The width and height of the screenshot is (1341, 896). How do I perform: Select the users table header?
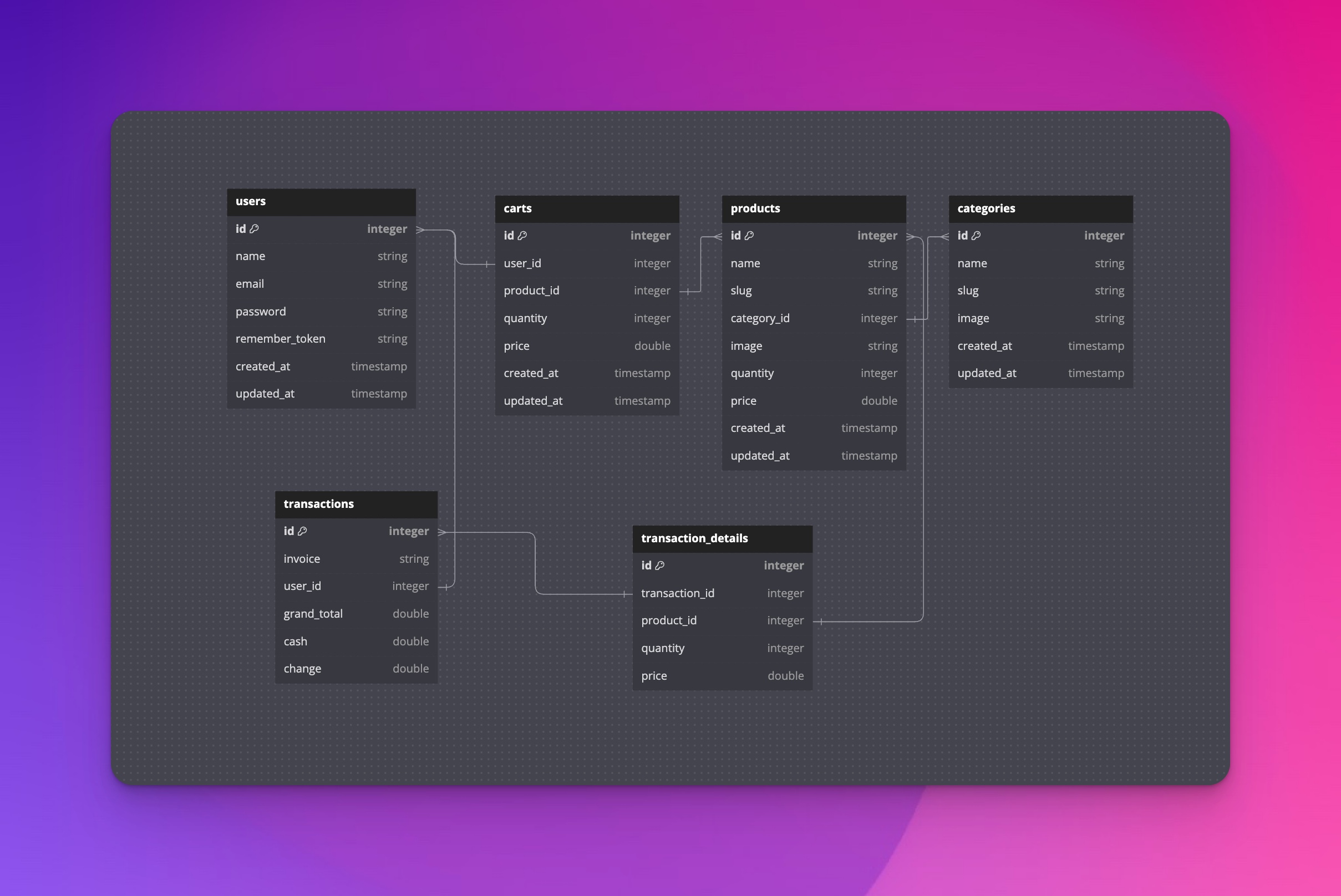321,202
